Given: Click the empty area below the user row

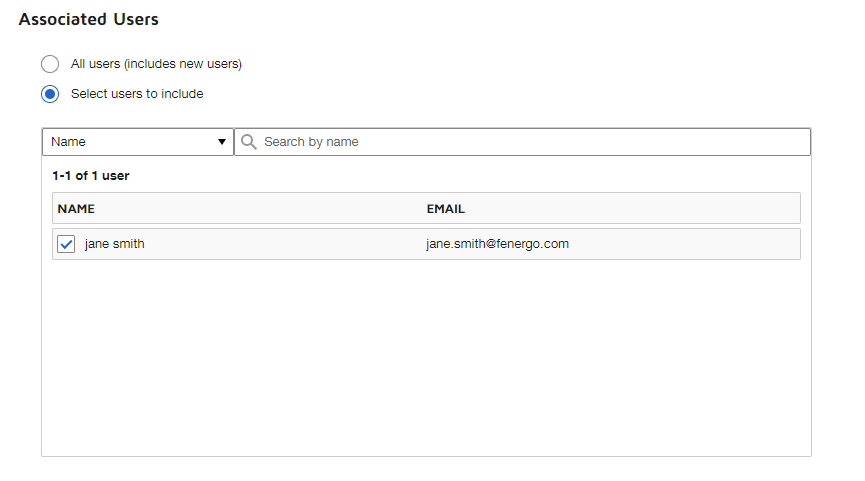Looking at the screenshot, I should click(426, 360).
